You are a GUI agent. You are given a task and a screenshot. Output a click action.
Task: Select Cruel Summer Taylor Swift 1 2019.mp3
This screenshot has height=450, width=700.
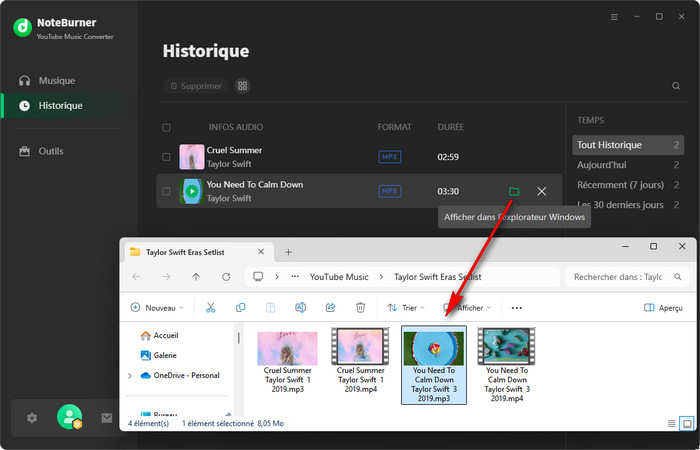pos(288,362)
